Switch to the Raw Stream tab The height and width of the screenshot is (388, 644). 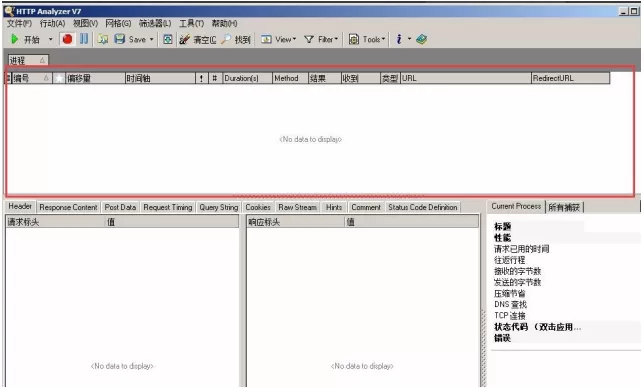297,207
